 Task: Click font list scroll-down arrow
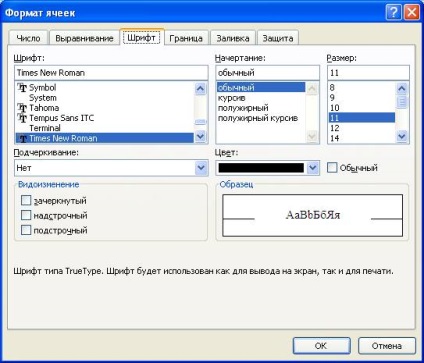click(200, 136)
